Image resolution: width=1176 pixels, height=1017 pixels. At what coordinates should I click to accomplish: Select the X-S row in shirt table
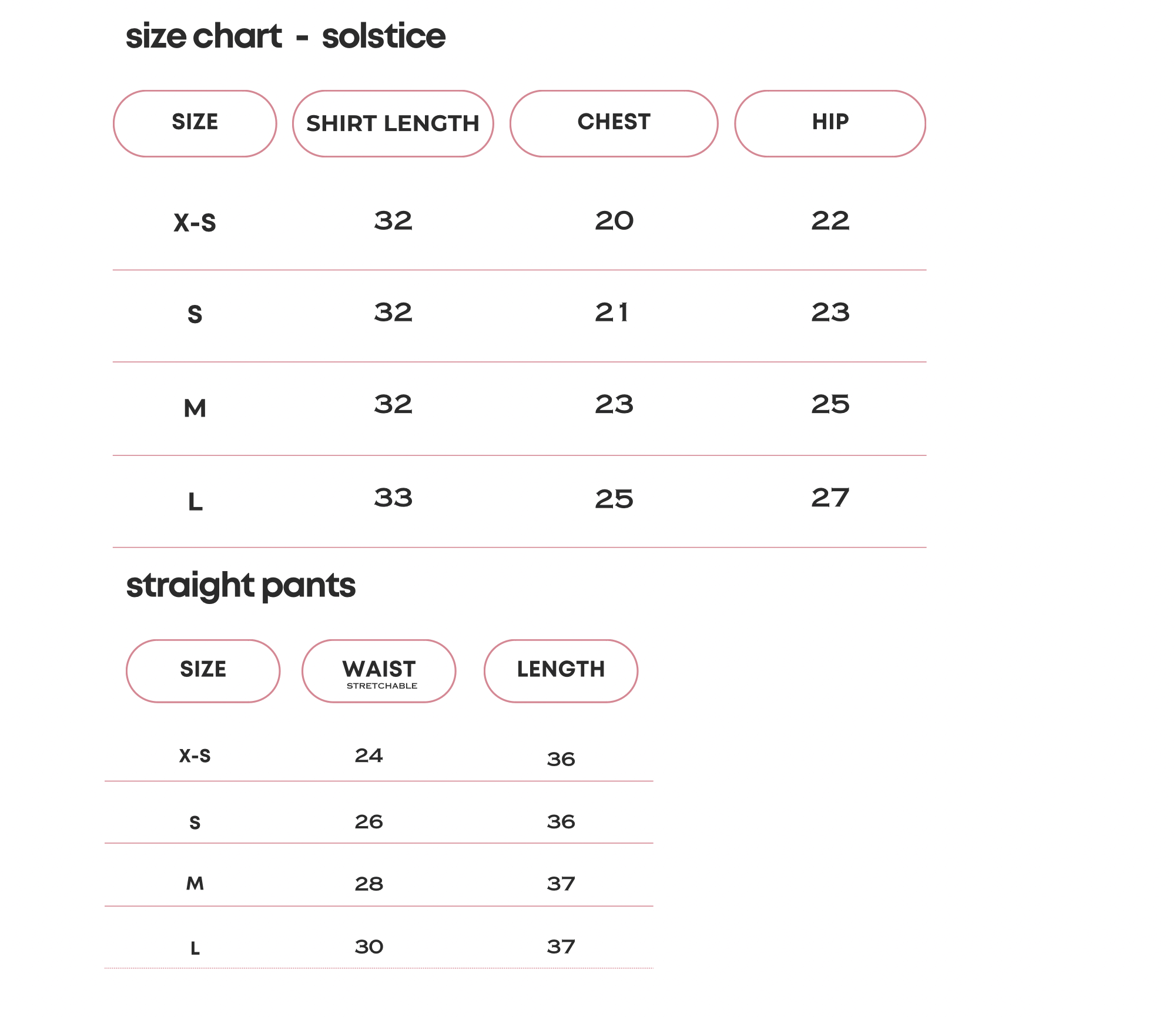520,223
